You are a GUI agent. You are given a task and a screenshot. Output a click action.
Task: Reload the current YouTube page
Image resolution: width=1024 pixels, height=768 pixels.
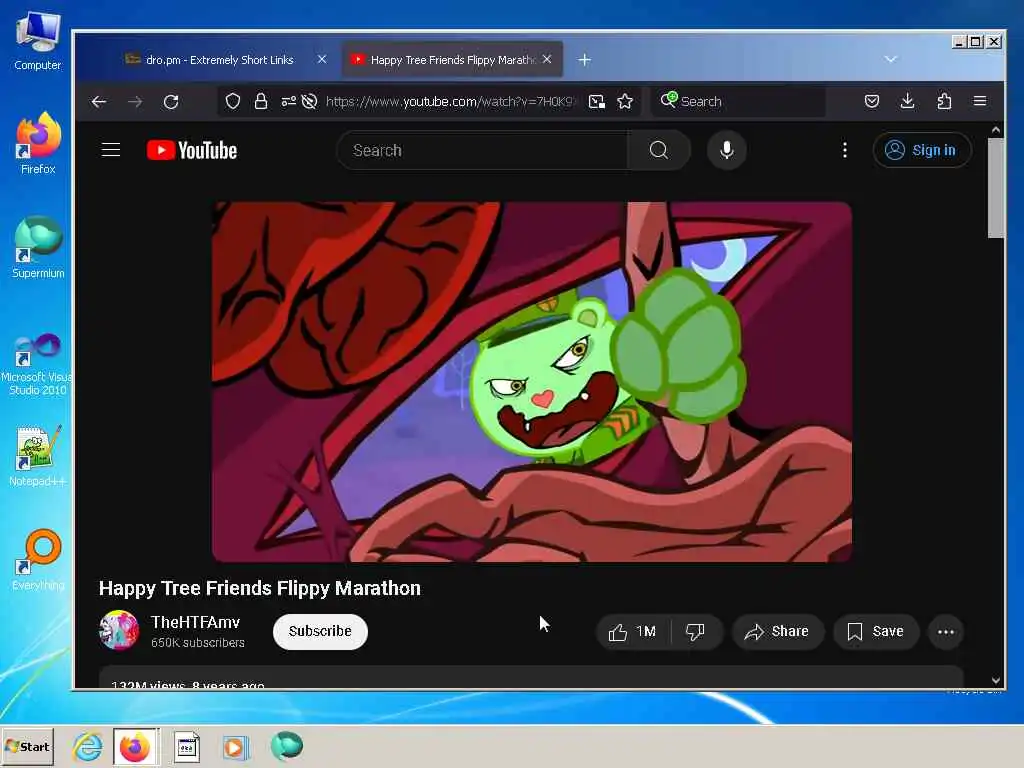171,101
